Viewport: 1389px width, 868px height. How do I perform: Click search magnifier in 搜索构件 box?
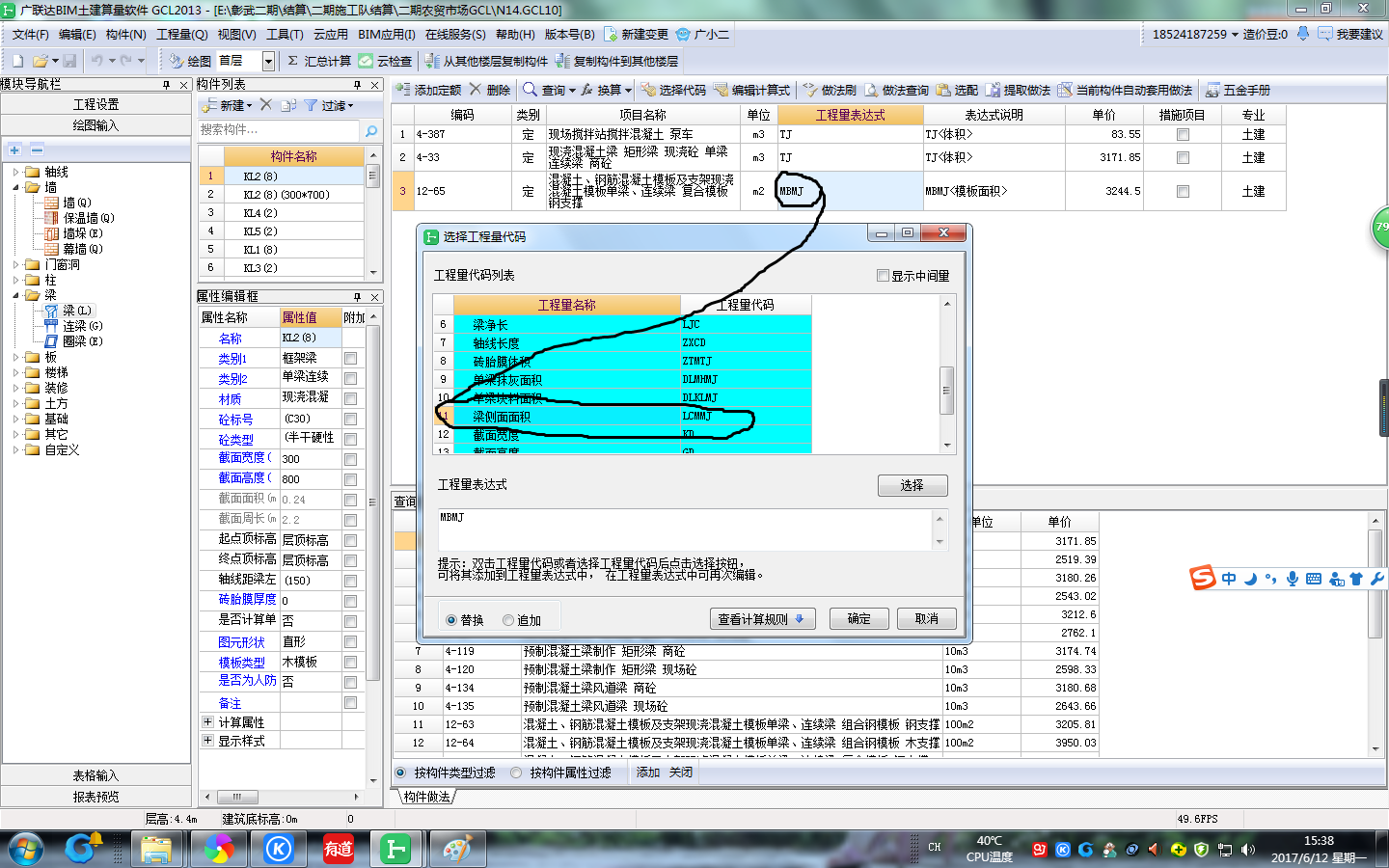[x=371, y=130]
